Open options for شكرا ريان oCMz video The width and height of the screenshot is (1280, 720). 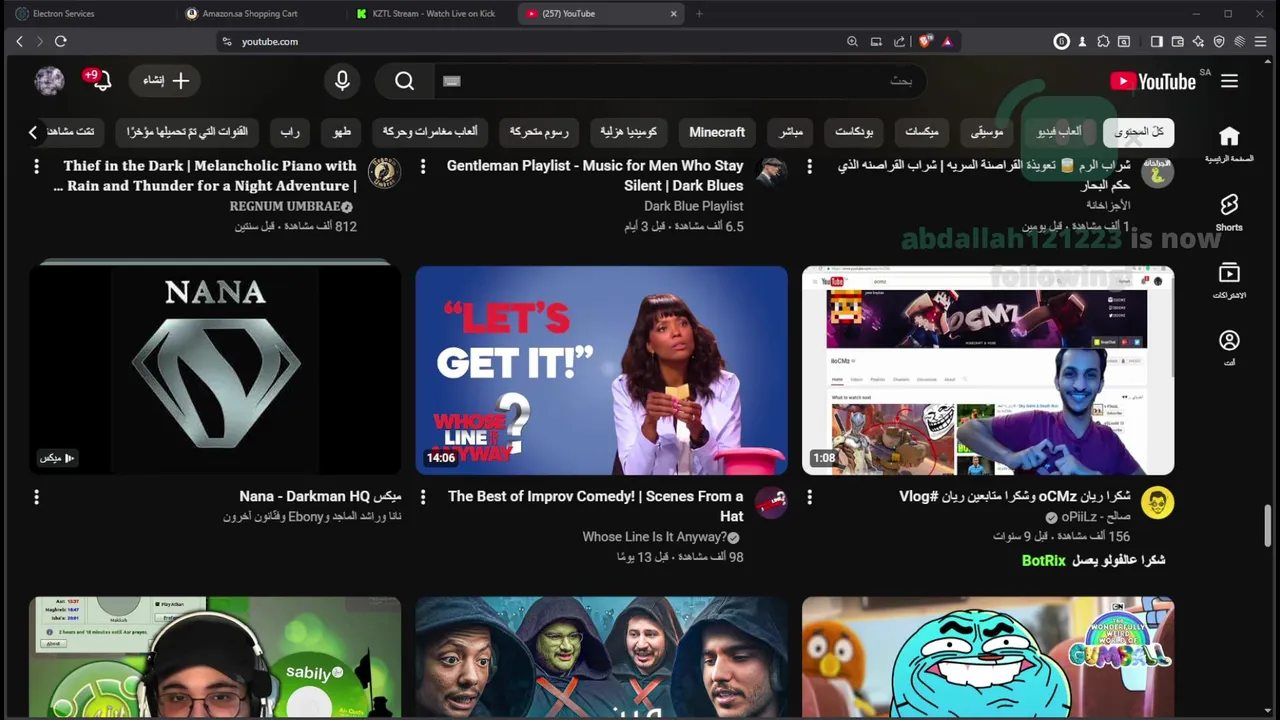[x=810, y=497]
